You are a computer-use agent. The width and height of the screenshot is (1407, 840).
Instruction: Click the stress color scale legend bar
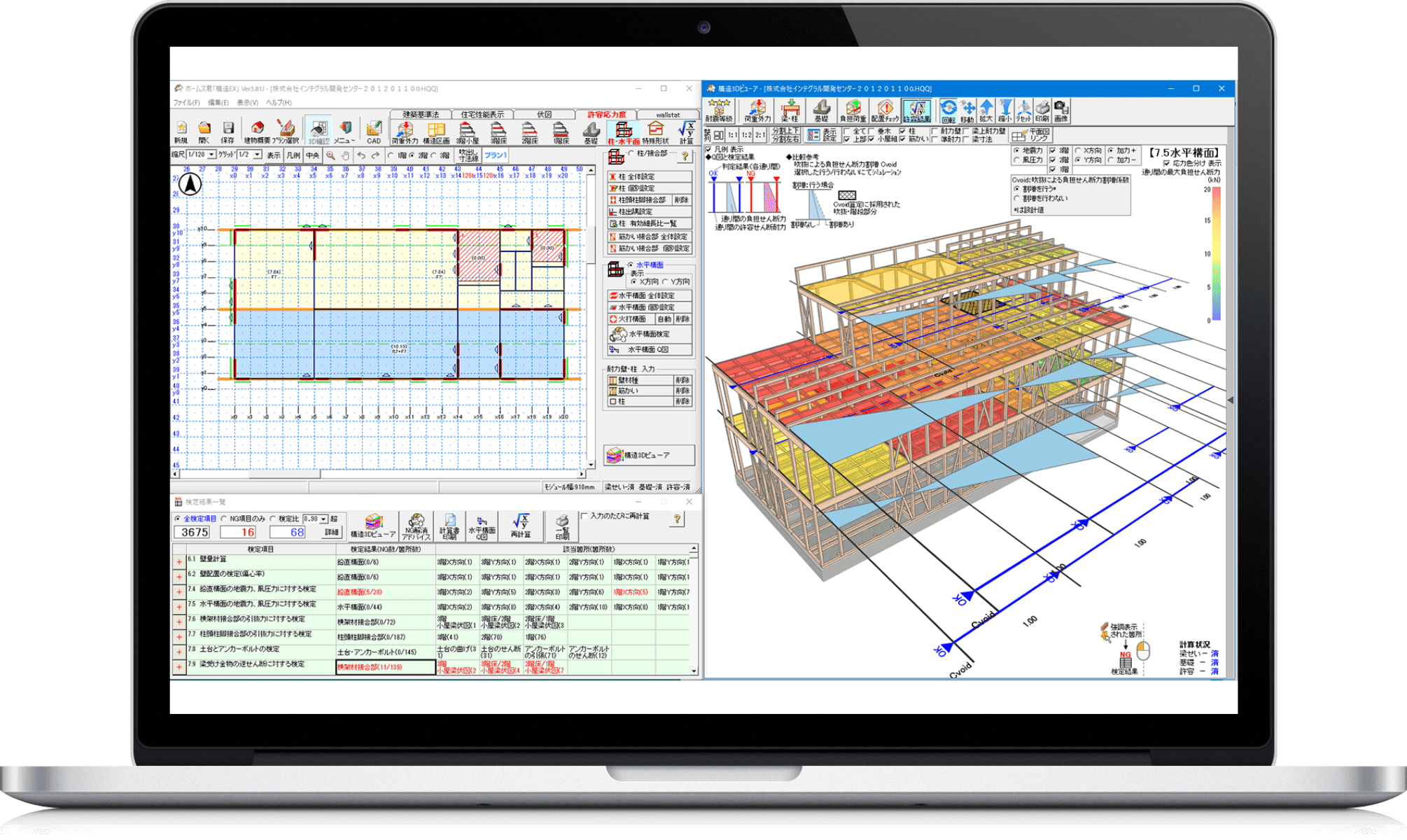click(1217, 253)
